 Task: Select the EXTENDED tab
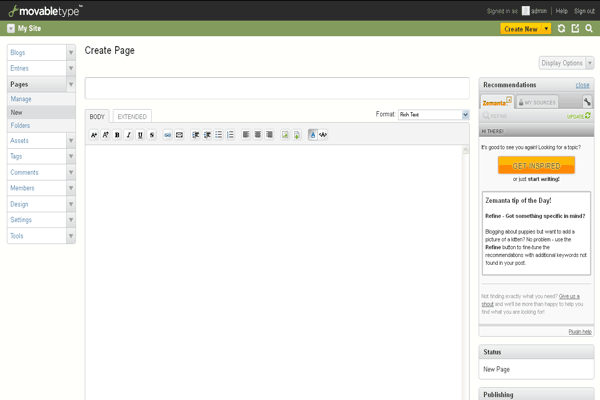tap(132, 116)
